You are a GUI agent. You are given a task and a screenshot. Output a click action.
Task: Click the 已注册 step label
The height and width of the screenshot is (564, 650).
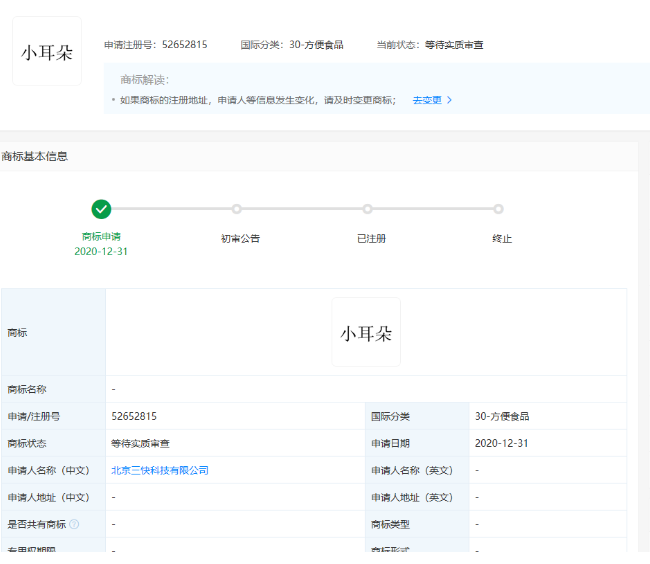click(x=371, y=239)
